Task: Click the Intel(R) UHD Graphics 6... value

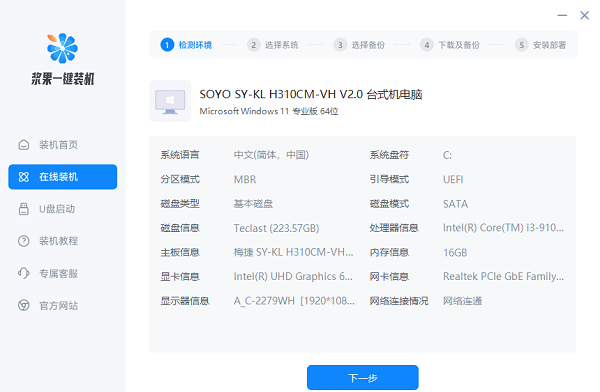Action: click(293, 276)
